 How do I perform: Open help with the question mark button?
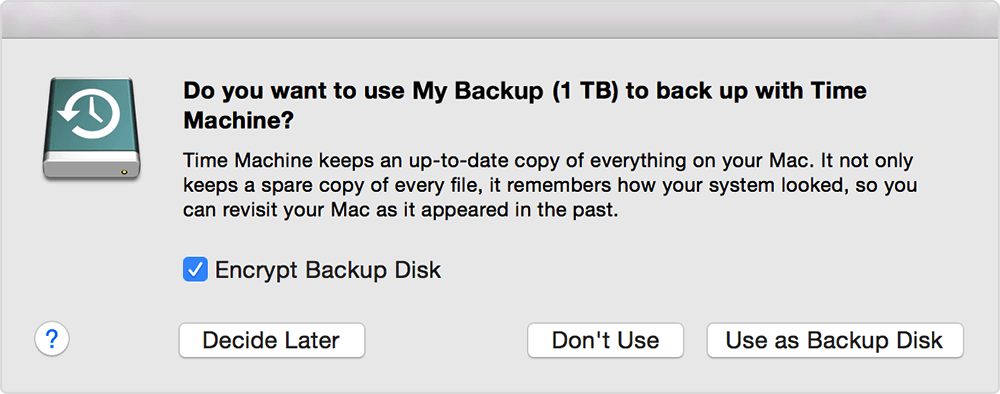(52, 339)
